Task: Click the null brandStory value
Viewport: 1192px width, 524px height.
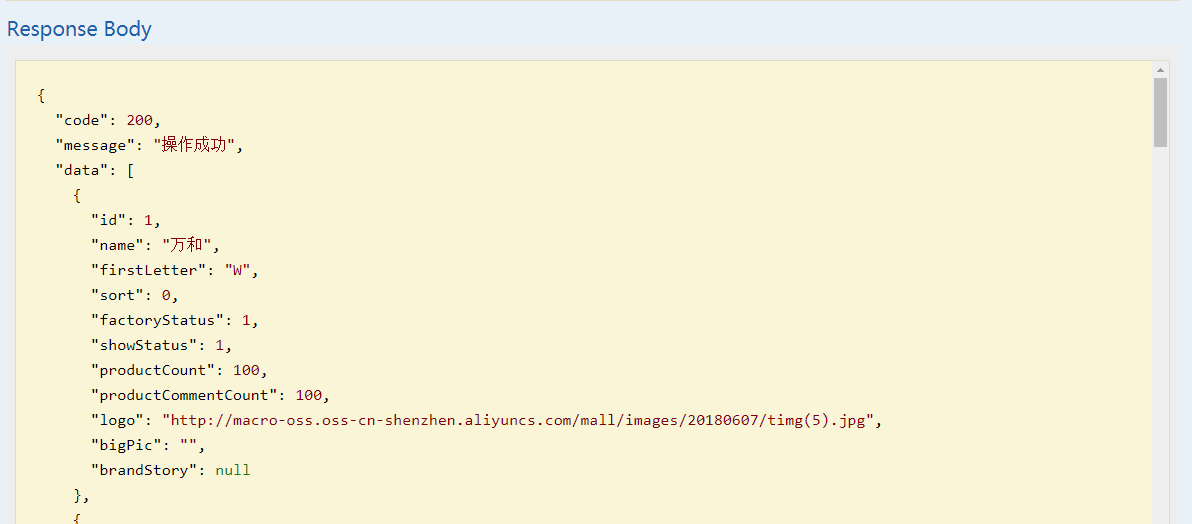Action: coord(233,470)
